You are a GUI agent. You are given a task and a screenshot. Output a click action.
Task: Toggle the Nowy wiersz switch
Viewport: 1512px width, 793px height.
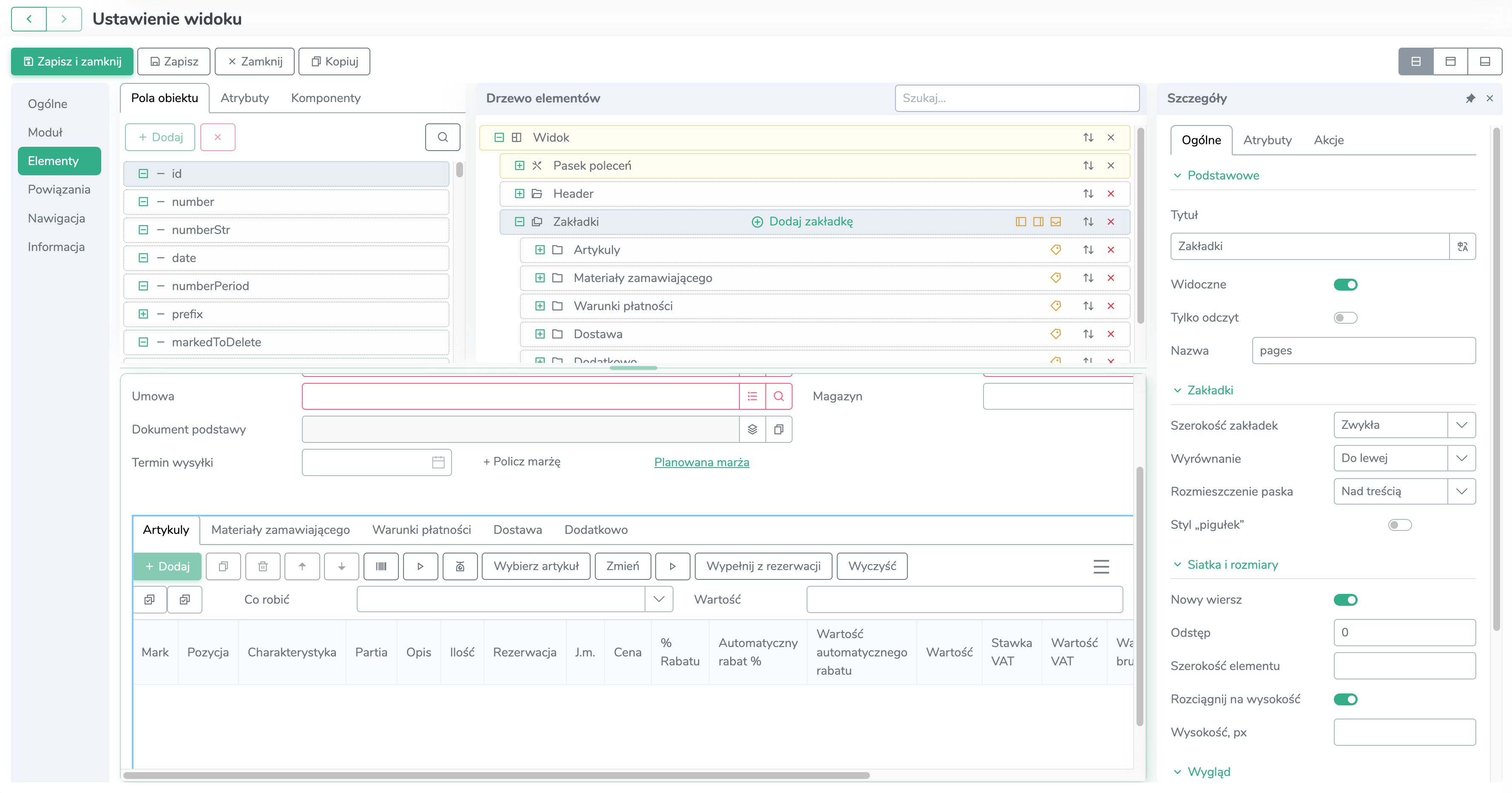tap(1345, 600)
